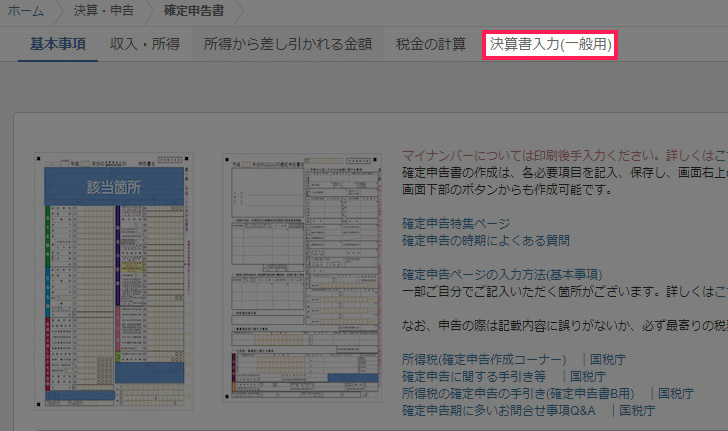Select the 確定申告書 breadcrumb item
Viewport: 728px width, 431px height.
tap(193, 12)
